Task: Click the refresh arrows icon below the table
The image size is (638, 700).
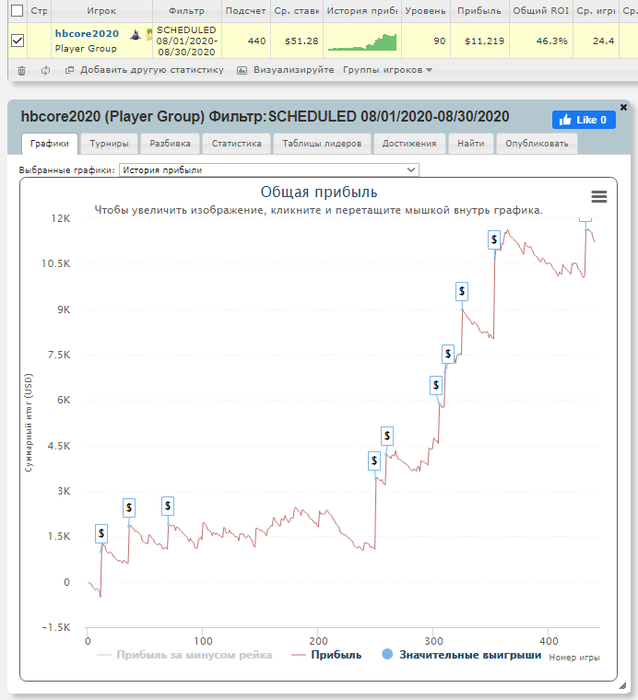Action: pos(45,70)
